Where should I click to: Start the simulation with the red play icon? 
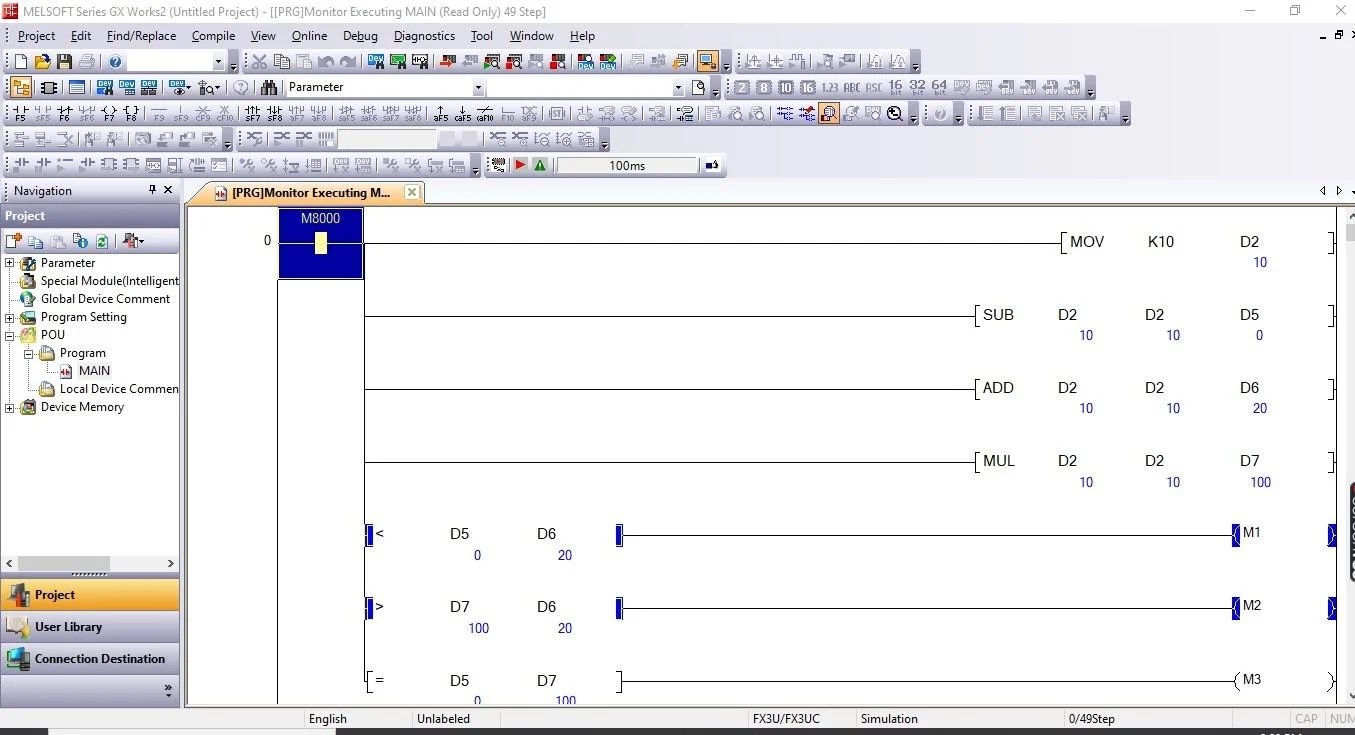(521, 165)
